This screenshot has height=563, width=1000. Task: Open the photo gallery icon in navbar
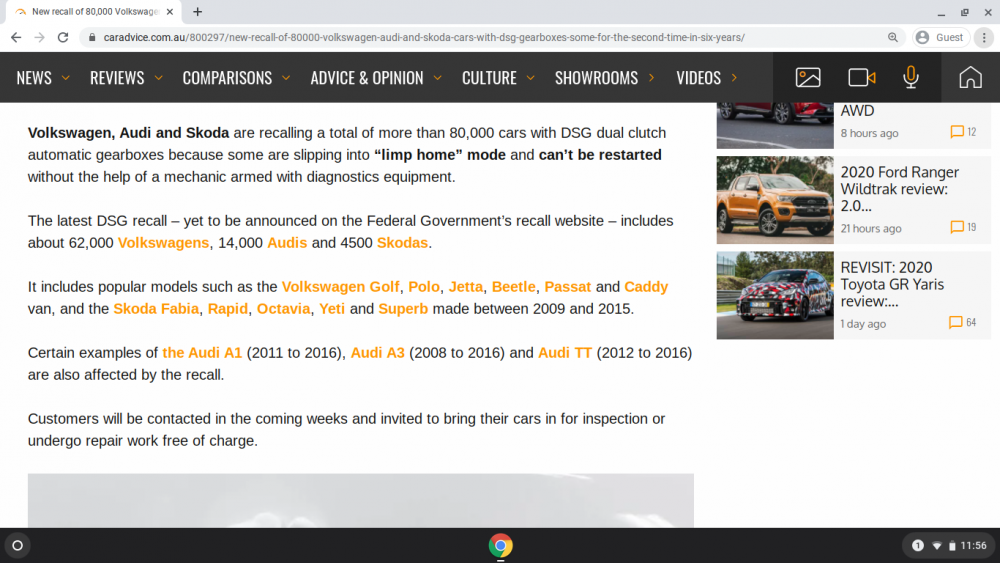pyautogui.click(x=807, y=78)
